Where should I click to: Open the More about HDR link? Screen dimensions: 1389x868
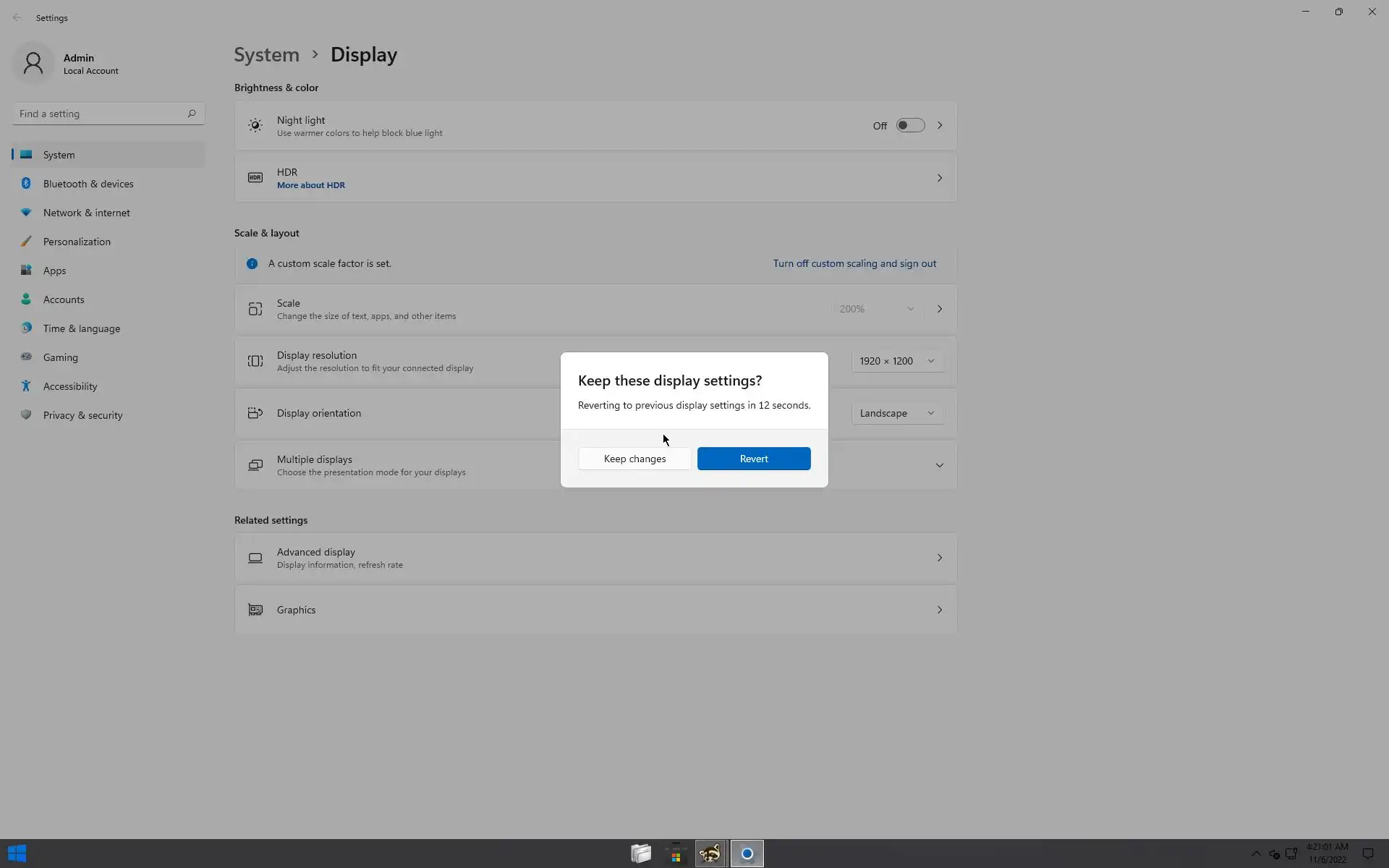310,185
